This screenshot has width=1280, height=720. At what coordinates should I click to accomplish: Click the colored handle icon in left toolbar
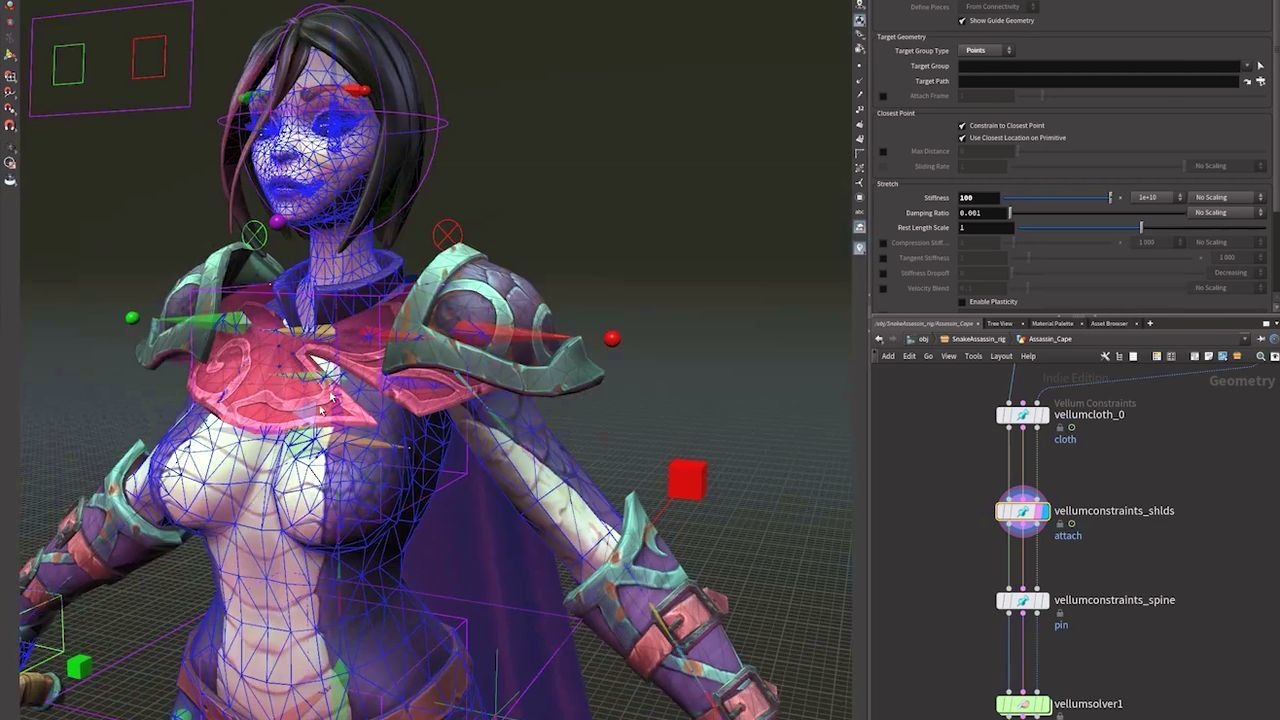pyautogui.click(x=10, y=56)
